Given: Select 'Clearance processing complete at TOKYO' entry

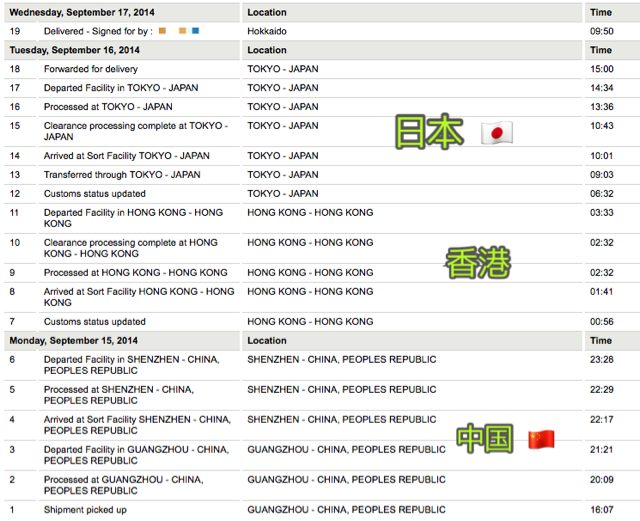Looking at the screenshot, I should [x=136, y=131].
